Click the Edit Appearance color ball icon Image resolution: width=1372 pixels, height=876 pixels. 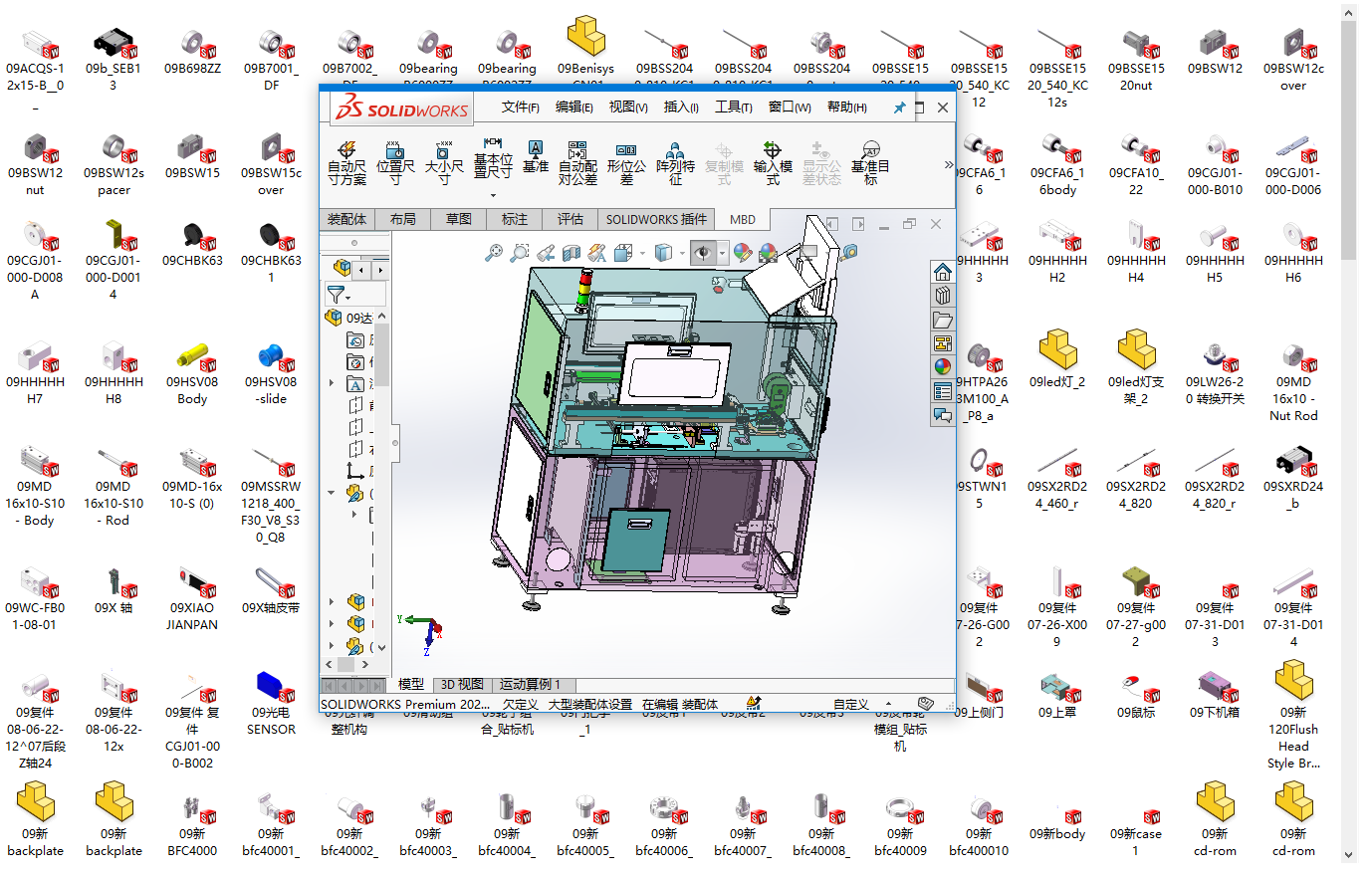[742, 253]
